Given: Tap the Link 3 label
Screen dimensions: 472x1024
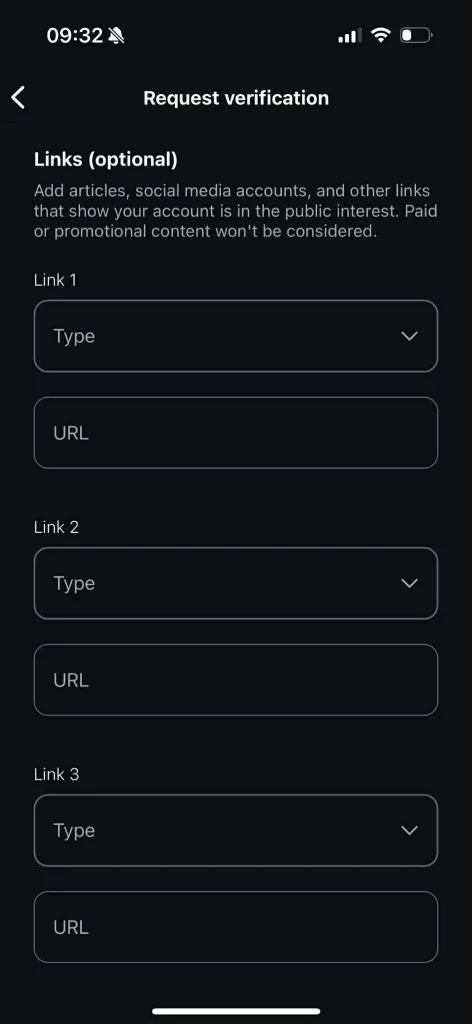Looking at the screenshot, I should [56, 775].
